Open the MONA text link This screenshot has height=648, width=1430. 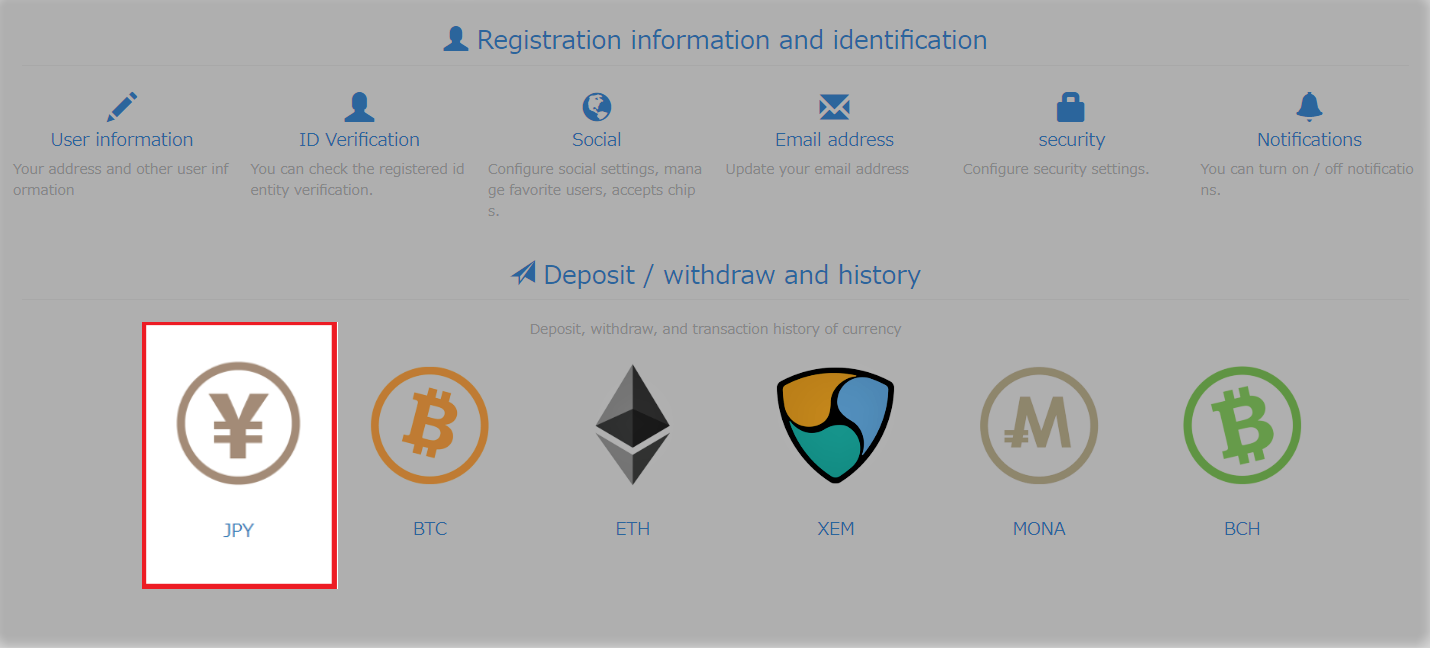click(1039, 529)
